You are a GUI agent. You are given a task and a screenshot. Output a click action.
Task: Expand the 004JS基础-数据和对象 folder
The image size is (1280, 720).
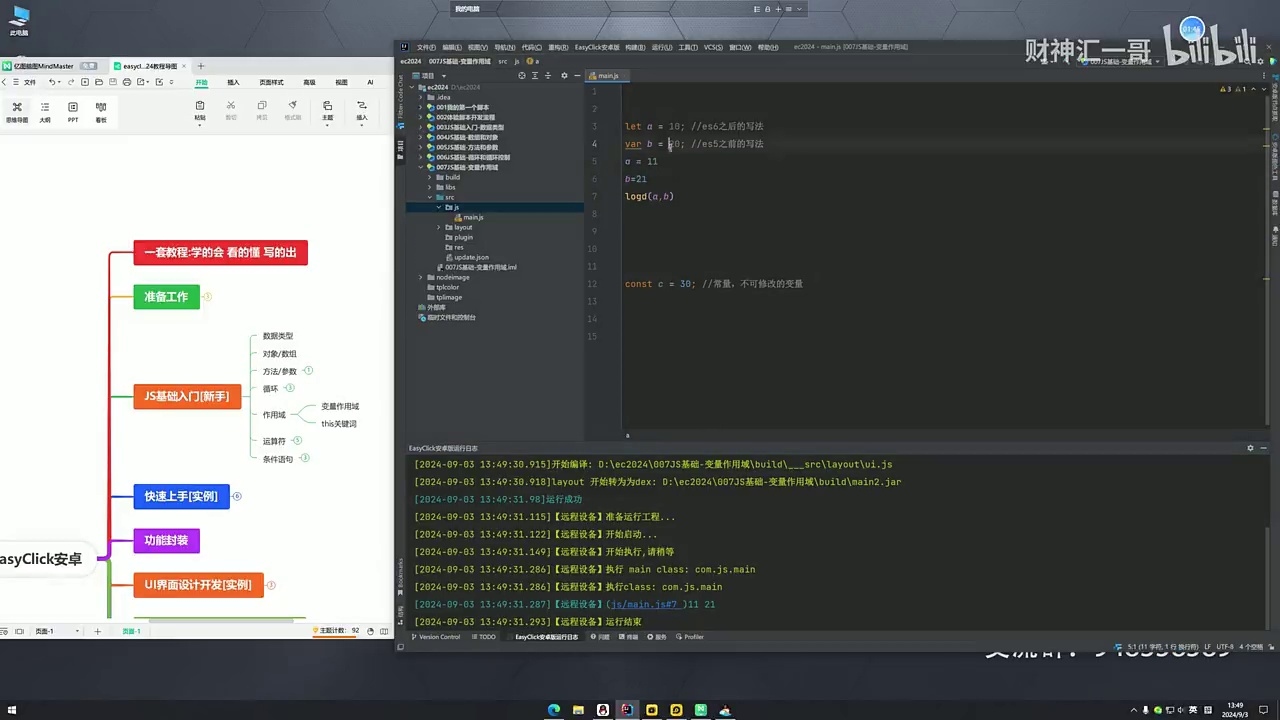422,137
